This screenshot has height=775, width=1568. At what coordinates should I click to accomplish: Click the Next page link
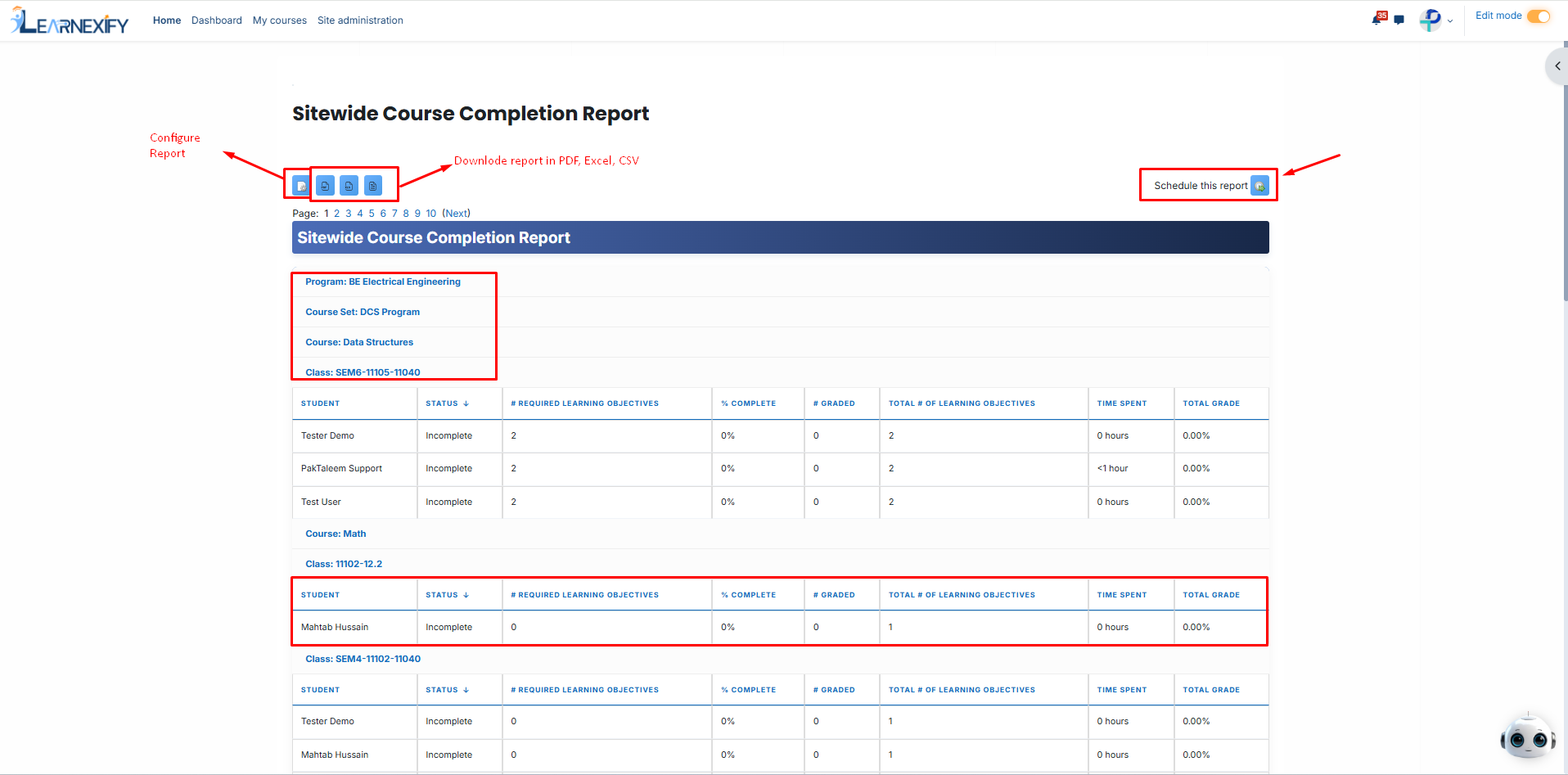457,214
